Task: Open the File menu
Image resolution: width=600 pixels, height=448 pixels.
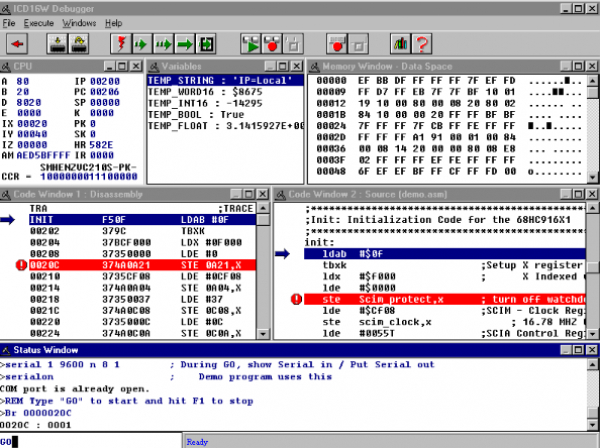Action: click(x=10, y=22)
